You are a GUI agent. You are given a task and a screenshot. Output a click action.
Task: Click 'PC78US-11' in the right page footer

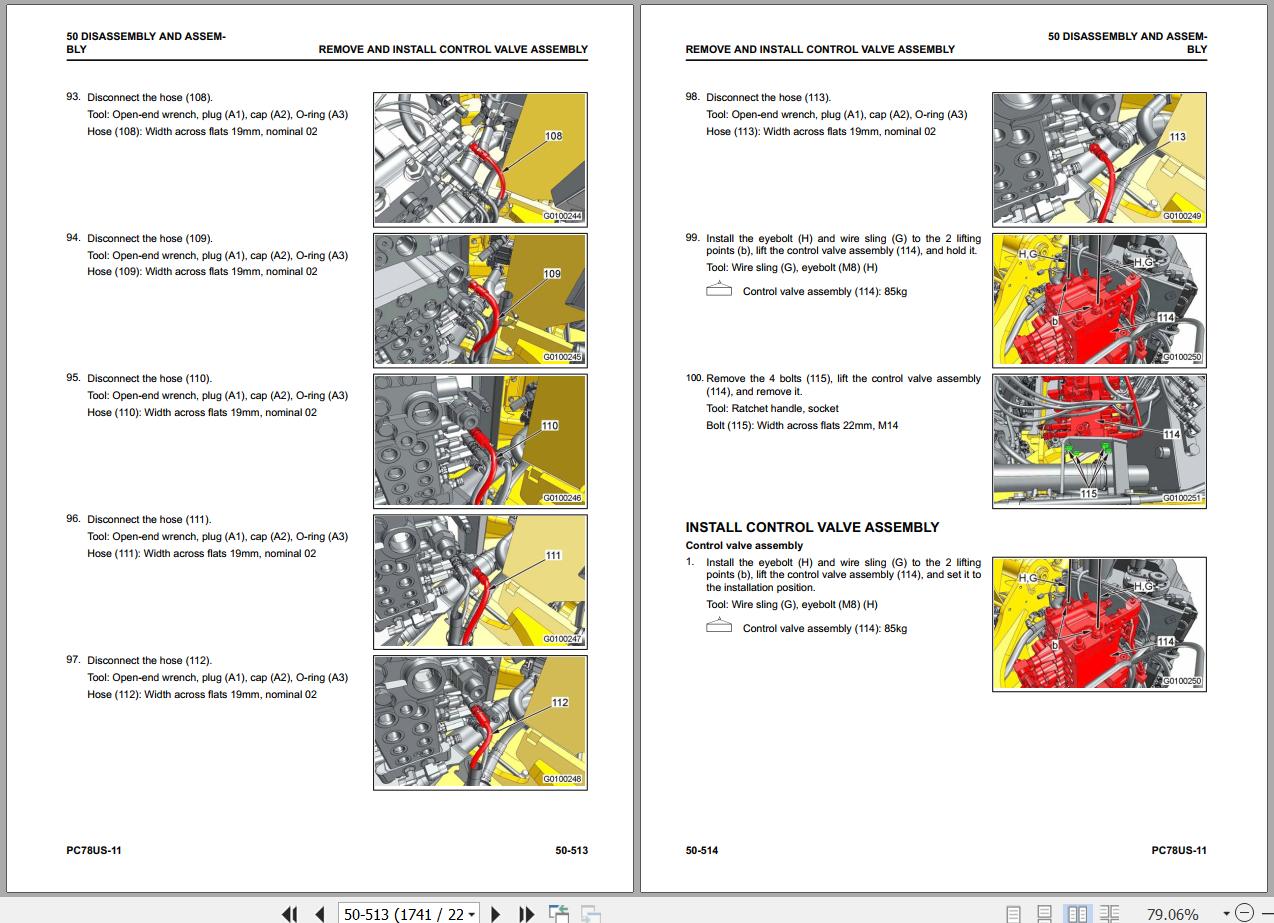pyautogui.click(x=1179, y=851)
